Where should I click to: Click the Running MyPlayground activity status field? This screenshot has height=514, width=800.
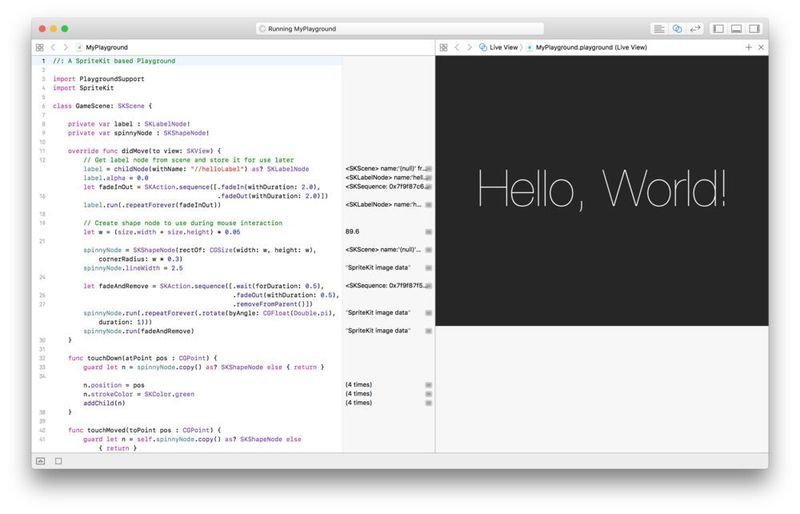pos(400,29)
